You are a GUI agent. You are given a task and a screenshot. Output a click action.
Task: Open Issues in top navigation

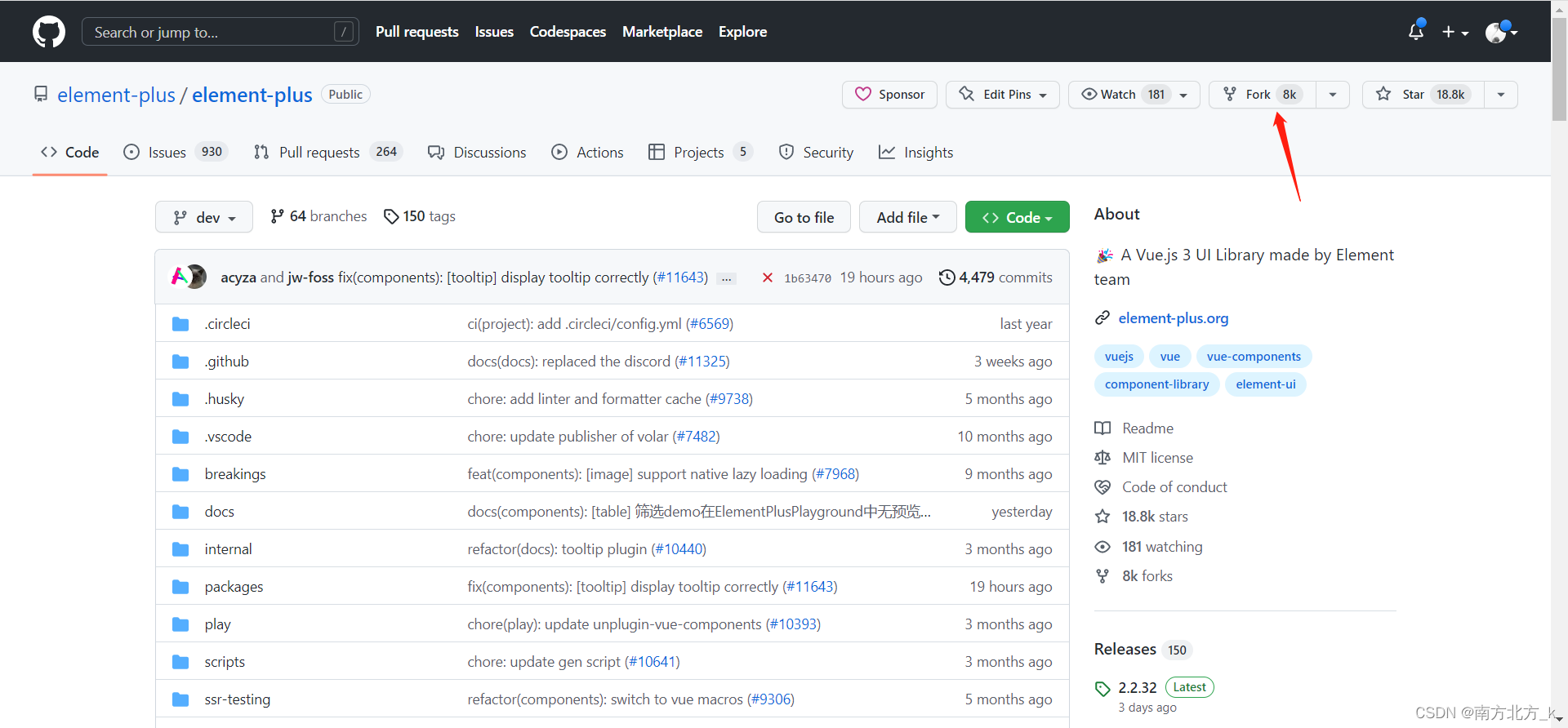(x=494, y=32)
